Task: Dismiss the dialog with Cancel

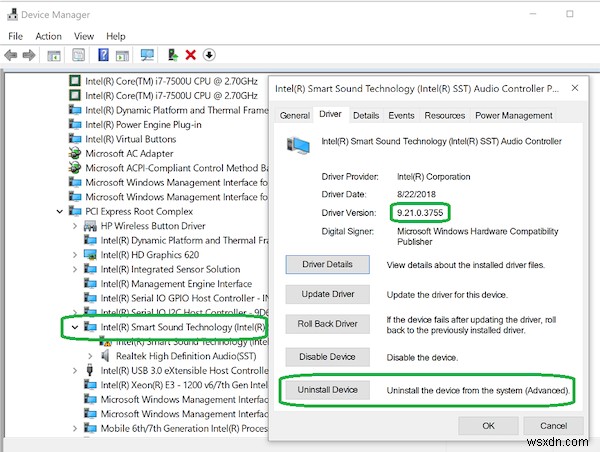Action: click(x=553, y=426)
